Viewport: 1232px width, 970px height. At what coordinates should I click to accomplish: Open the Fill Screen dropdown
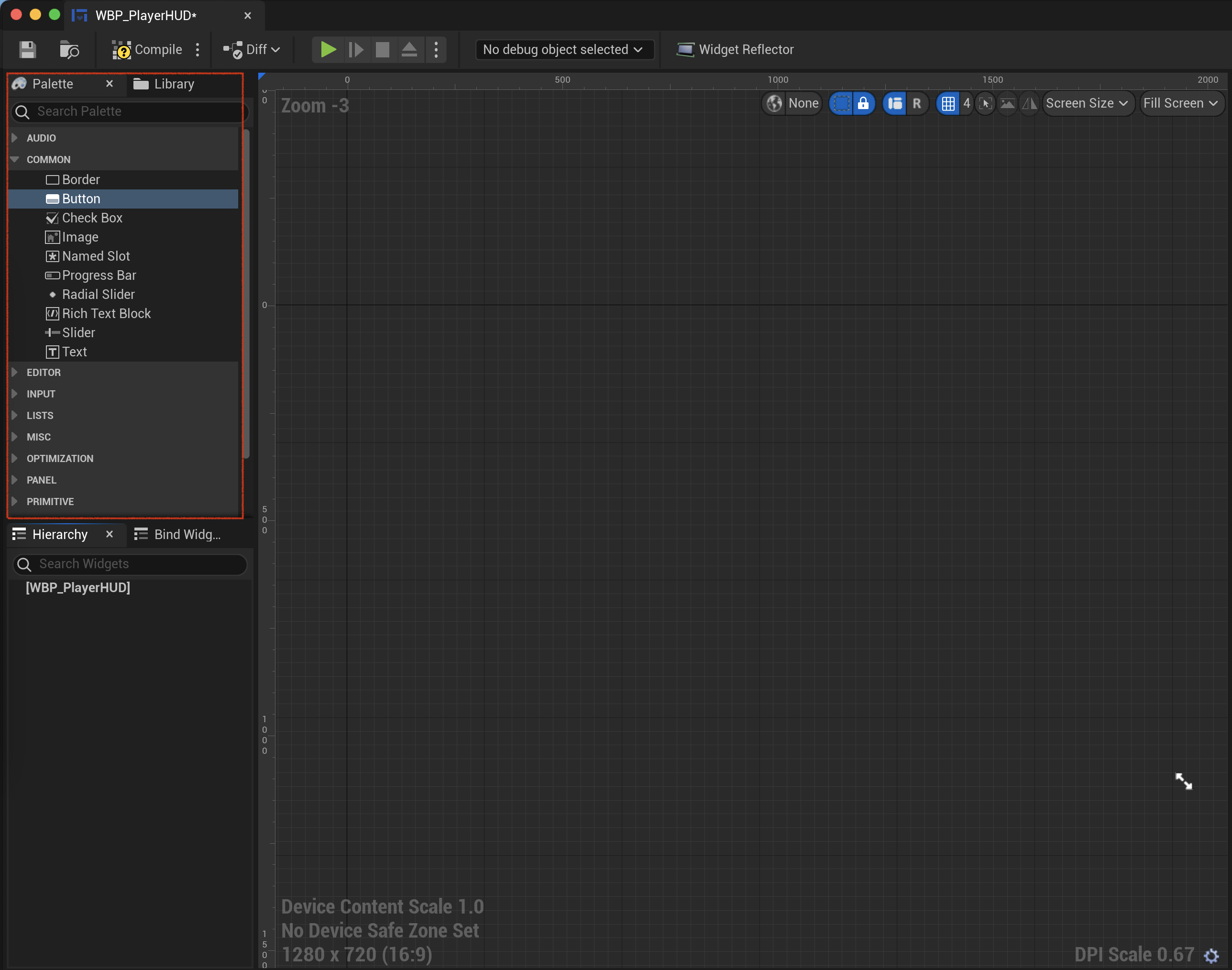[x=1181, y=103]
